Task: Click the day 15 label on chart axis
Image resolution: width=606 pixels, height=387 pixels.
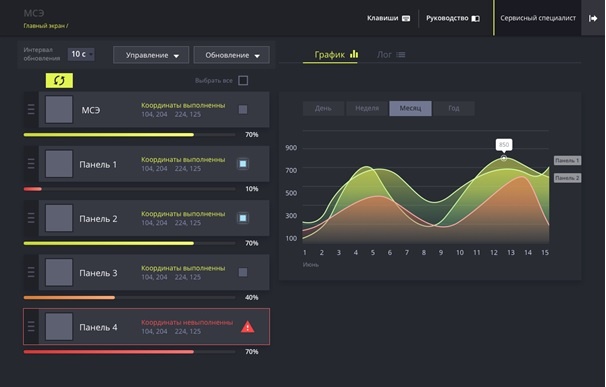Action: point(545,252)
